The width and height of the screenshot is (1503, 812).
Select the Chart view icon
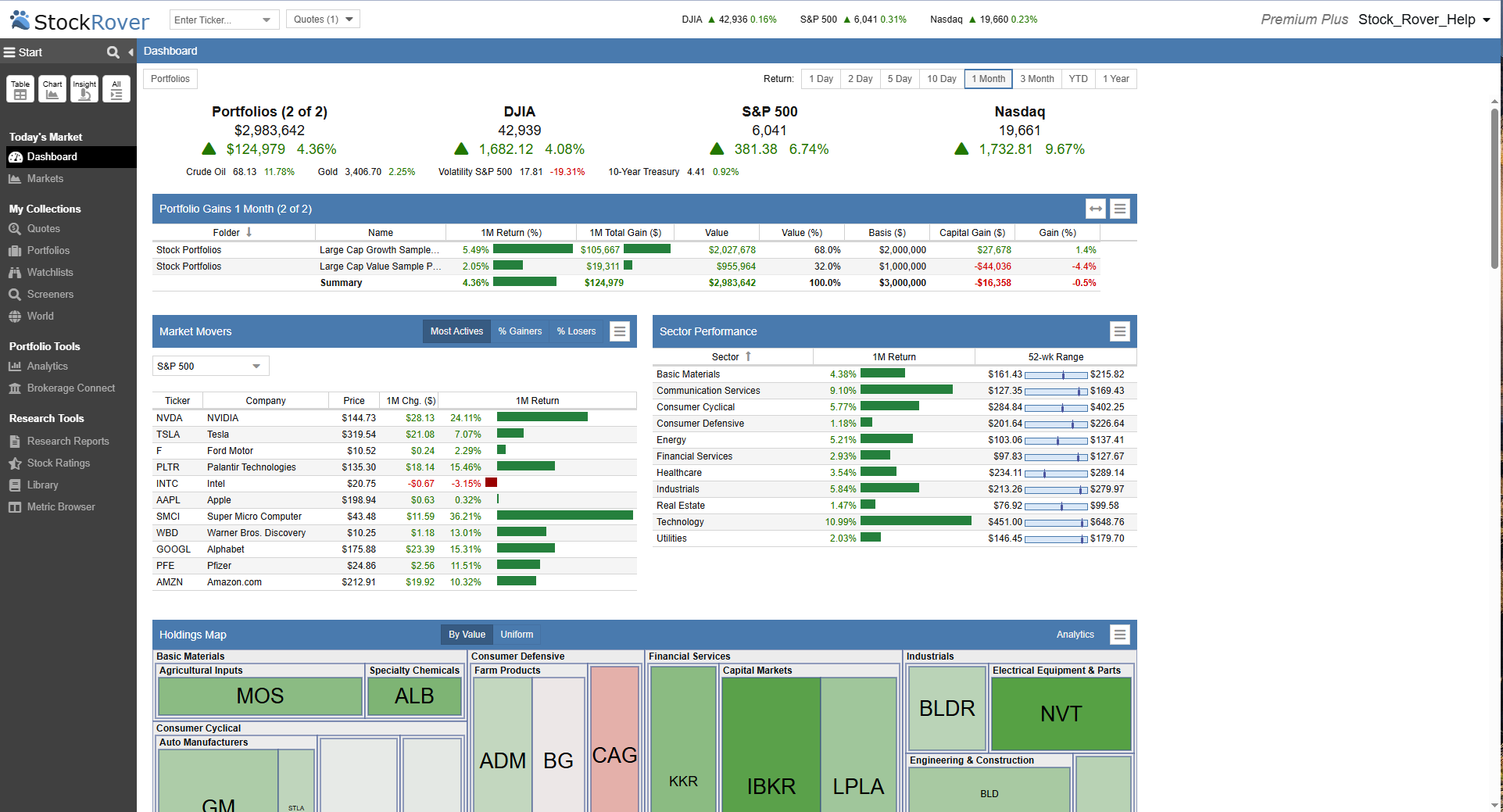pyautogui.click(x=52, y=88)
